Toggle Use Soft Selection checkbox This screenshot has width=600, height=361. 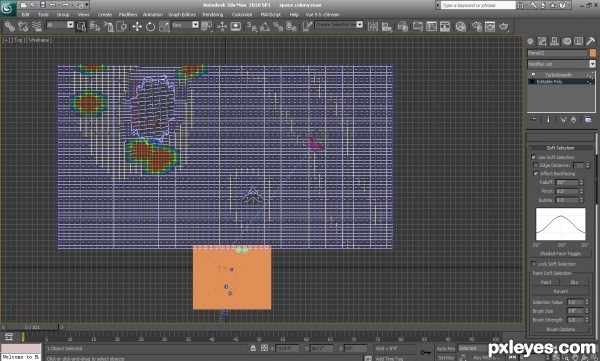click(x=533, y=157)
